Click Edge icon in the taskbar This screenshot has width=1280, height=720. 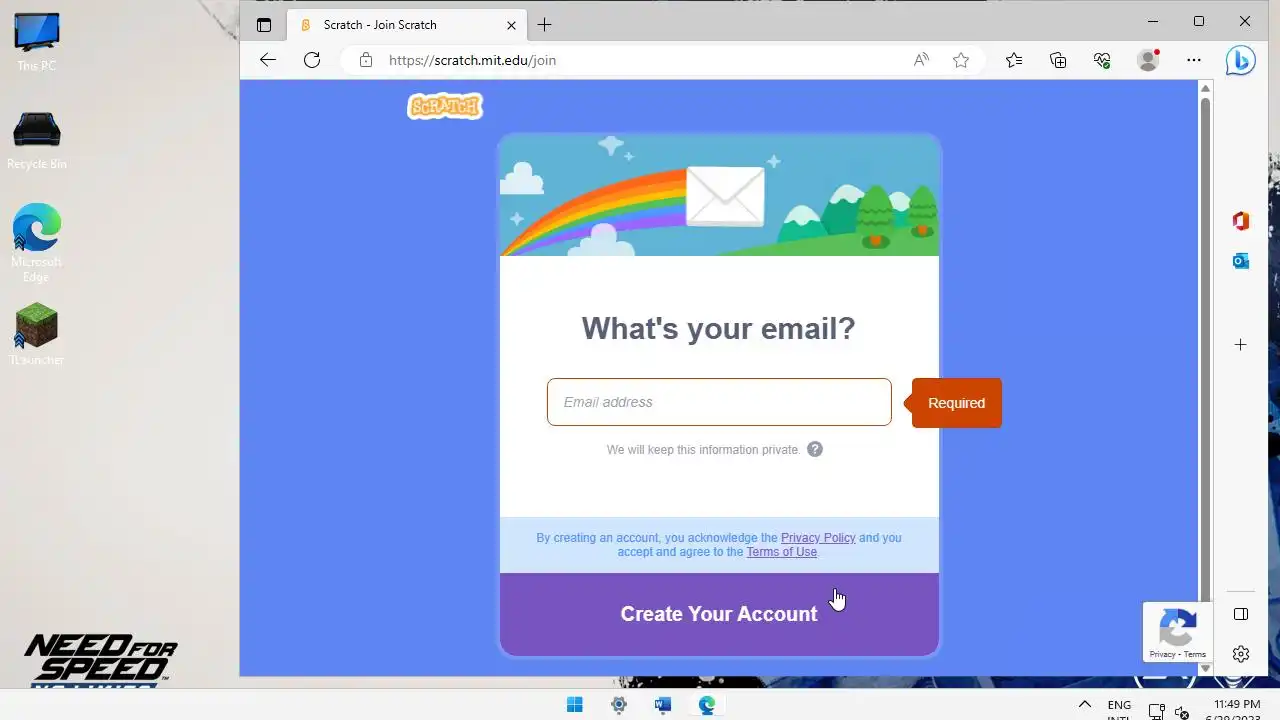coord(707,705)
